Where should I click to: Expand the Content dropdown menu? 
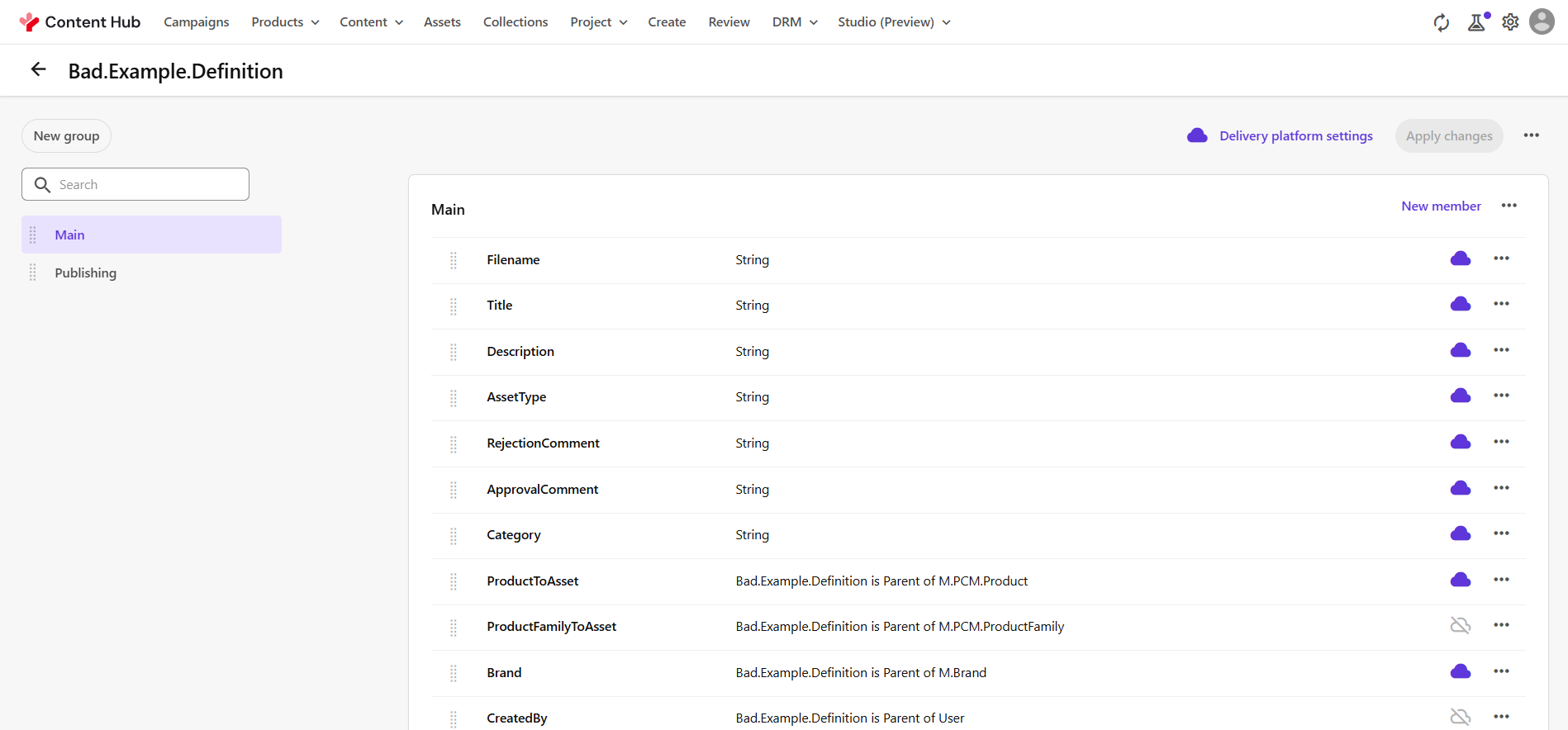point(371,22)
